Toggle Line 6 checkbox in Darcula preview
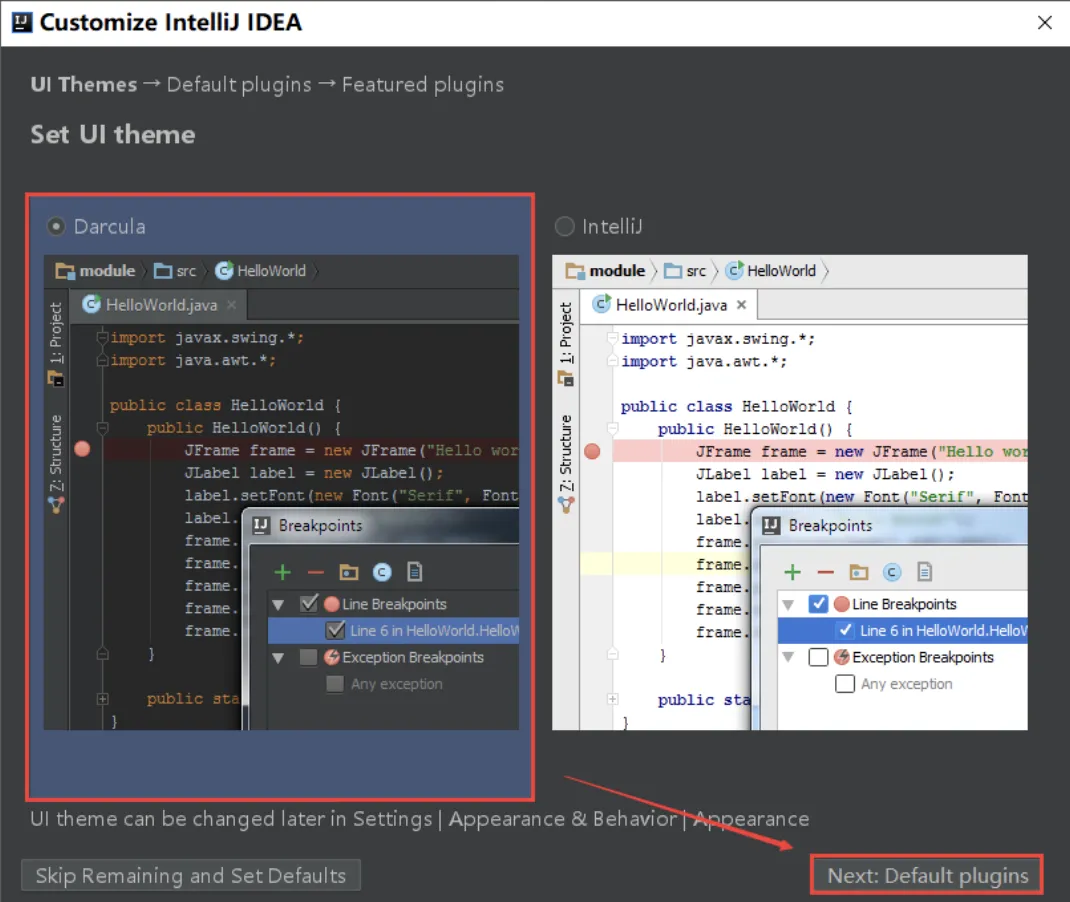Viewport: 1070px width, 902px height. pos(335,630)
